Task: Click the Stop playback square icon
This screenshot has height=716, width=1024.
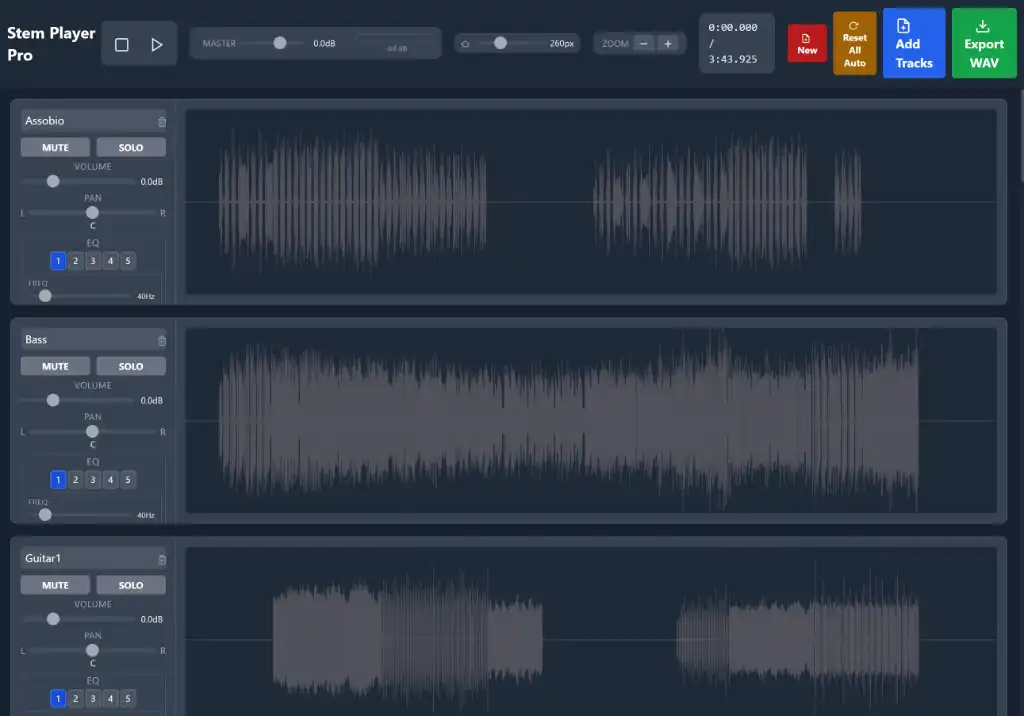Action: [x=121, y=44]
